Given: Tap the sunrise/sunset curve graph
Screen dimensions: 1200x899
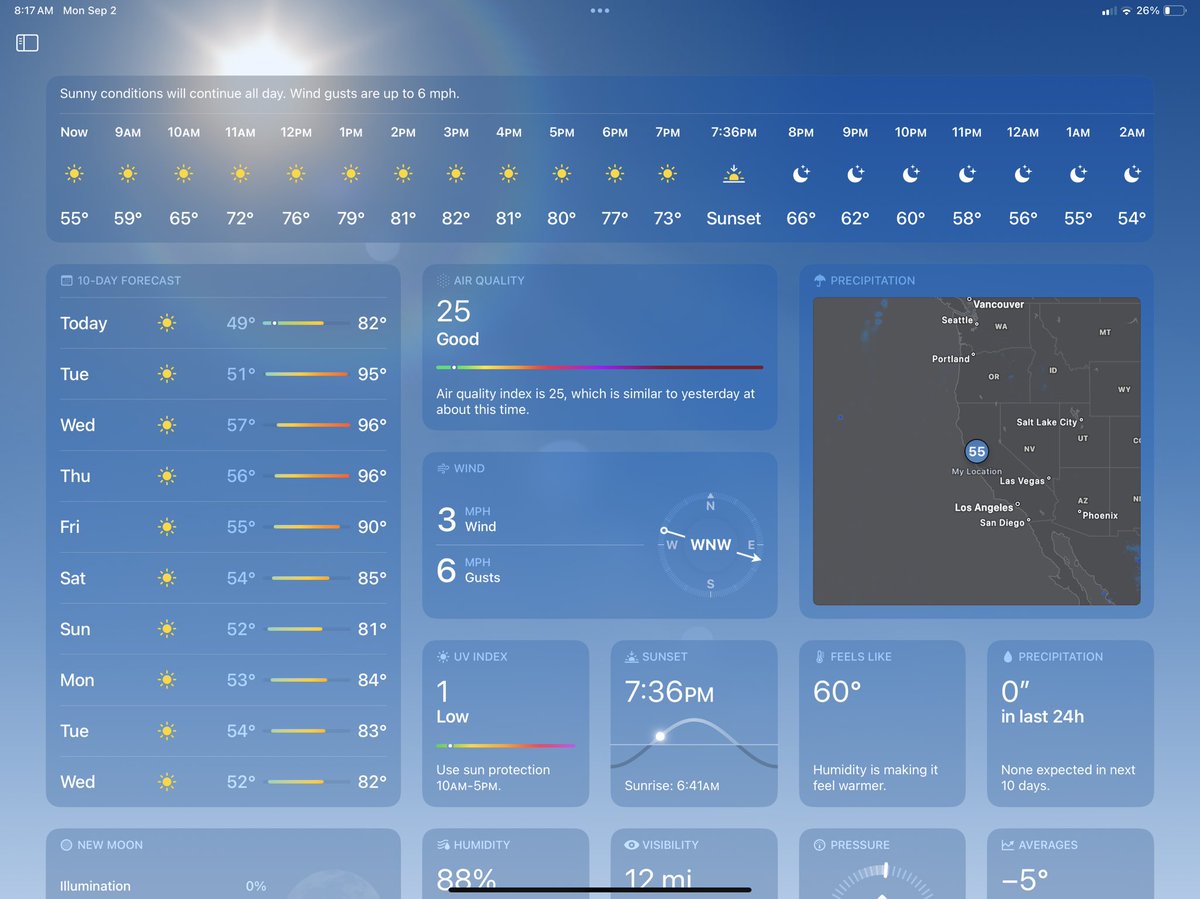Looking at the screenshot, I should pos(694,744).
